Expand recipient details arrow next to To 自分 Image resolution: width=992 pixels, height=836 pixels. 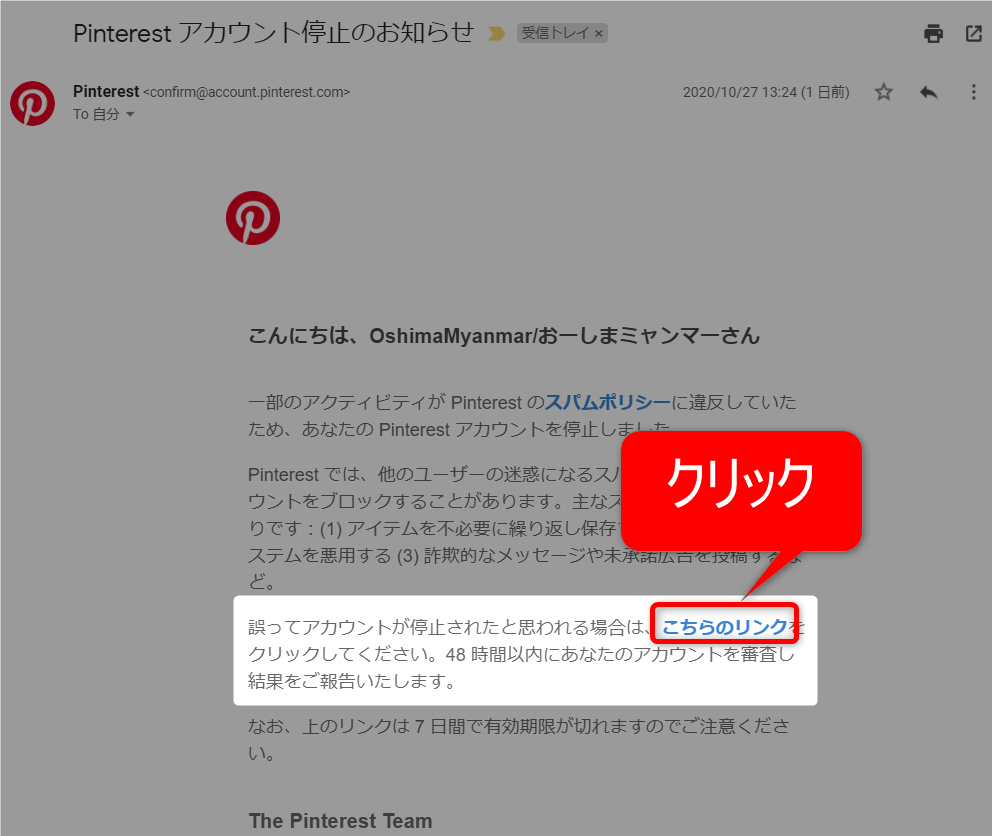tap(130, 115)
